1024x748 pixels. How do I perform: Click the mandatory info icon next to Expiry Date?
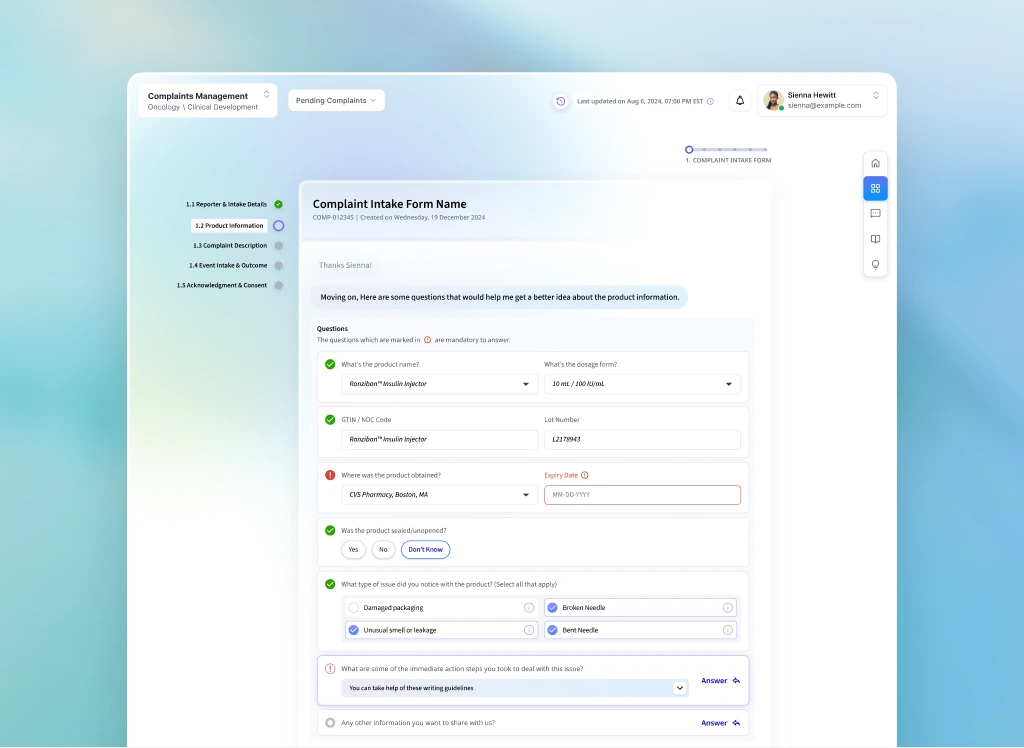click(584, 476)
